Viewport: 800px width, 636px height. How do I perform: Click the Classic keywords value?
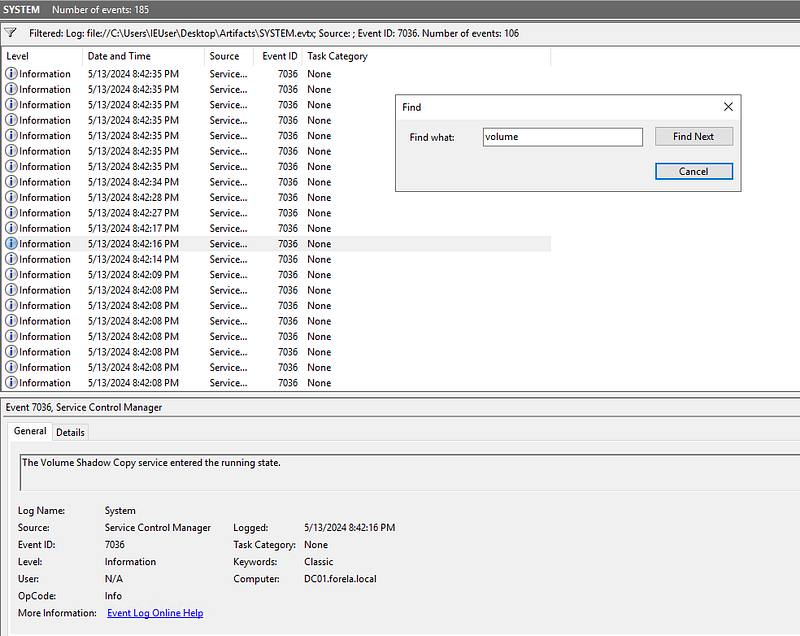pos(318,562)
